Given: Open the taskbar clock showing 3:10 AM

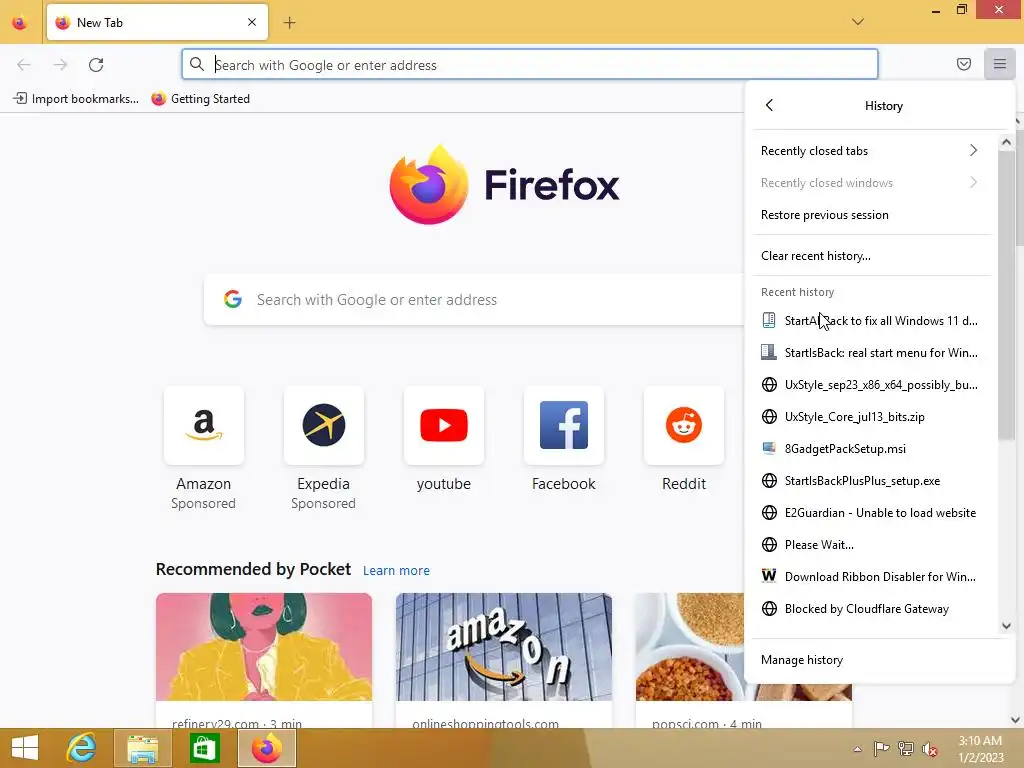Looking at the screenshot, I should point(980,749).
